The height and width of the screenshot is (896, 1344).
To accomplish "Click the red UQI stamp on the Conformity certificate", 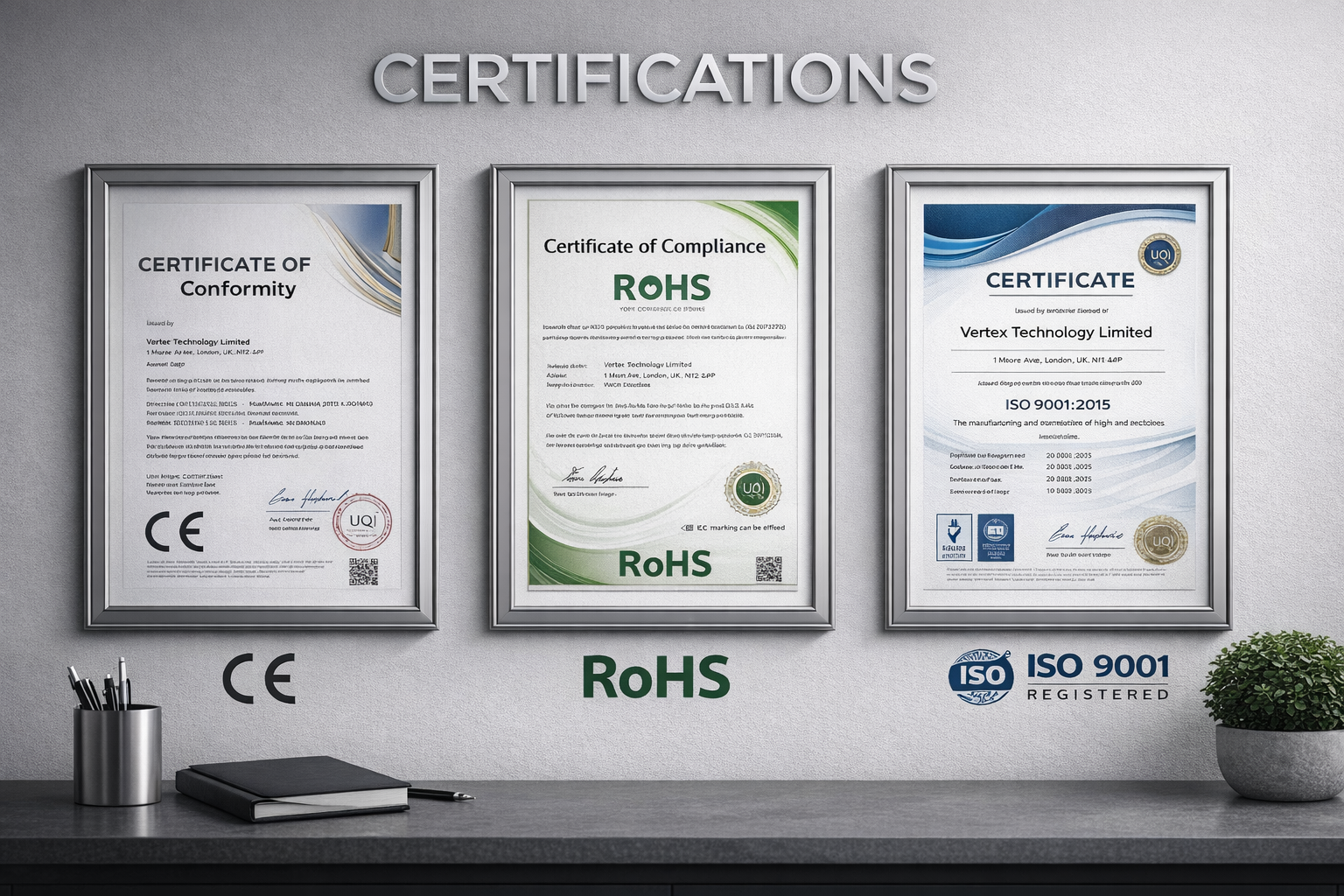I will click(x=362, y=522).
